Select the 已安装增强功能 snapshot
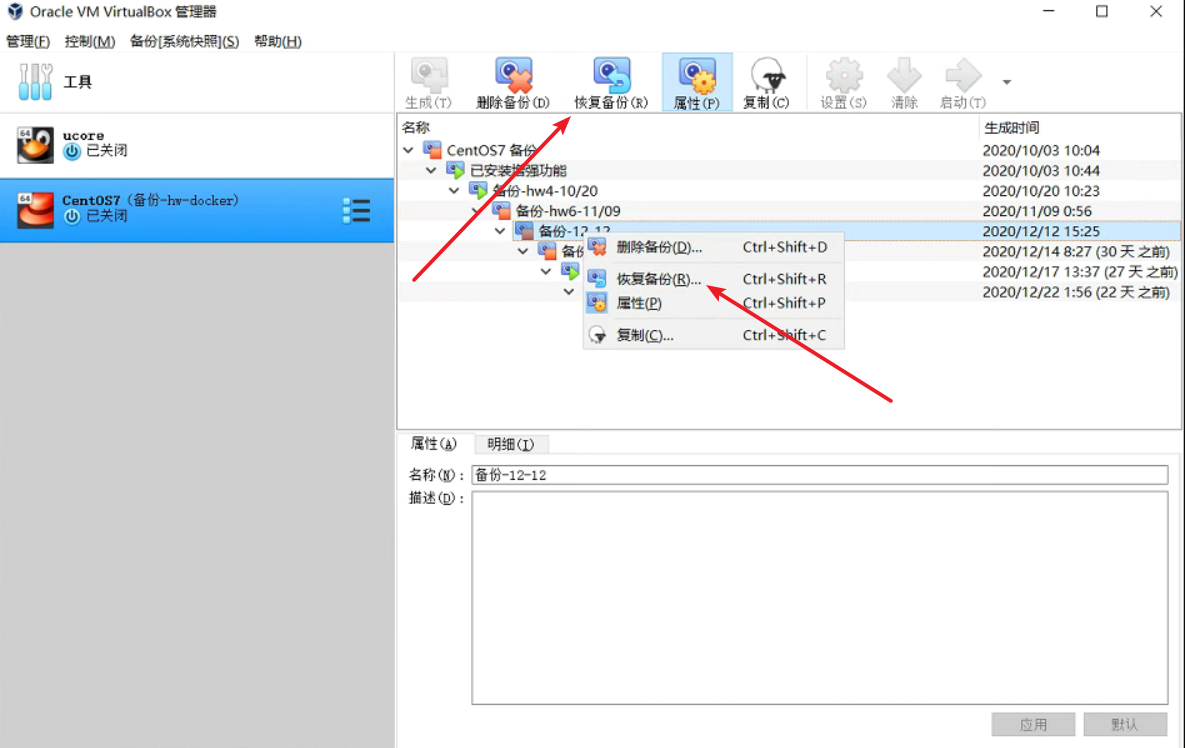1185x748 pixels. click(789, 170)
